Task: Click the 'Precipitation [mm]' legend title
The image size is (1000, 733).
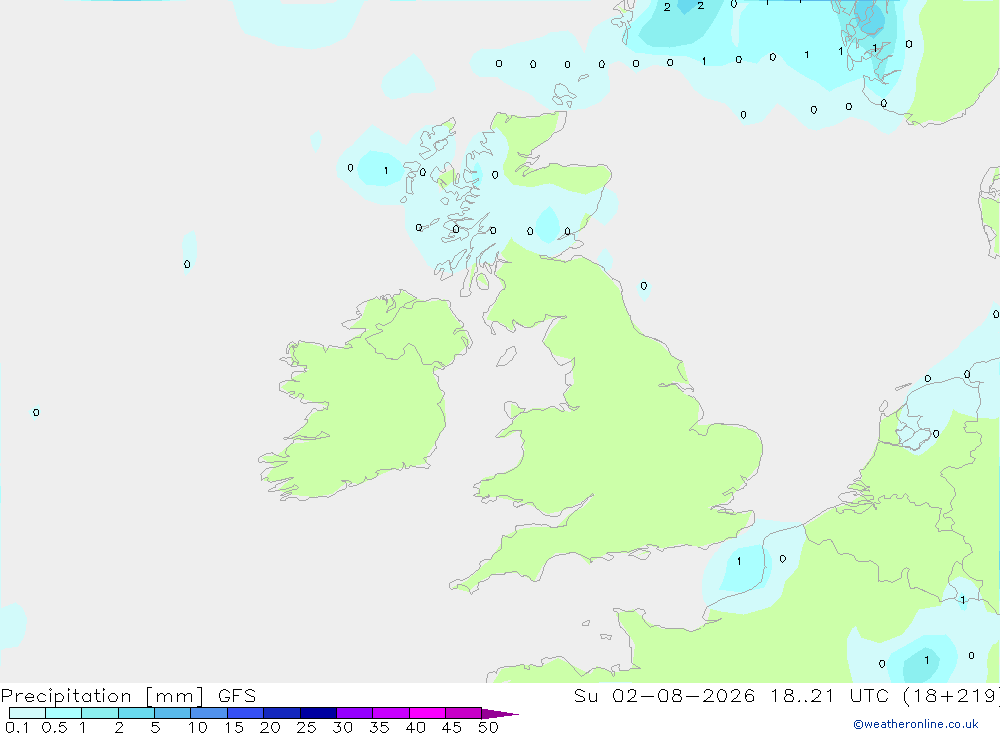Action: point(103,696)
